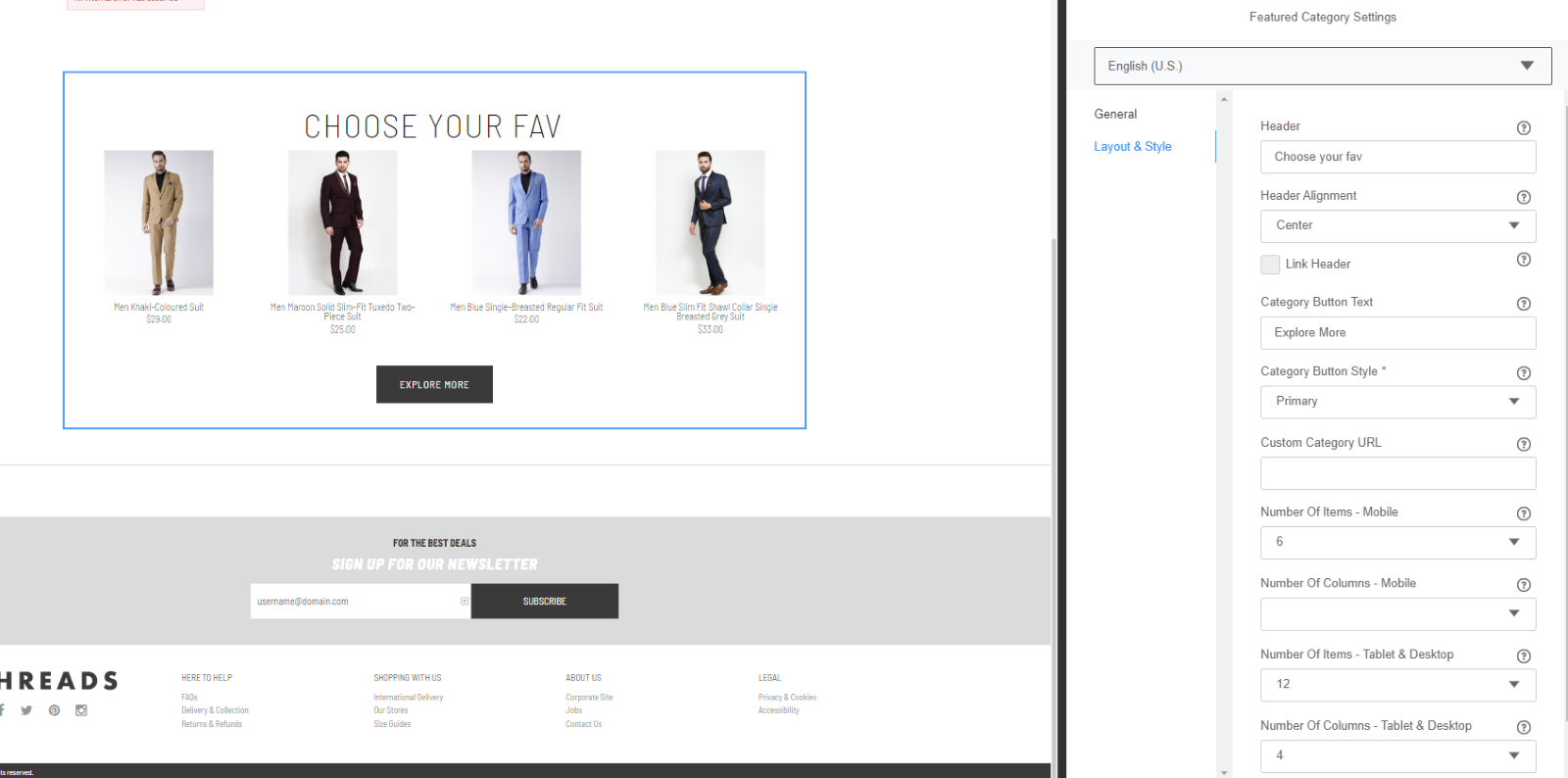1568x778 pixels.
Task: Open the English (U.S.) language dropdown
Action: (x=1322, y=67)
